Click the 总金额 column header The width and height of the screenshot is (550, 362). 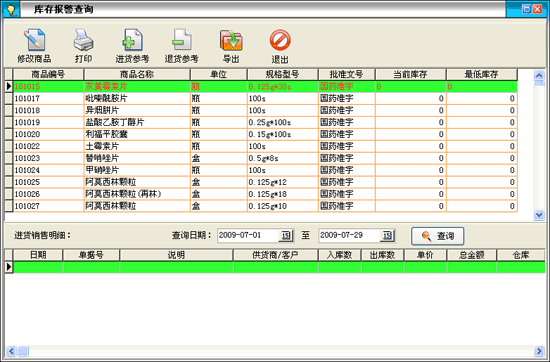coord(471,255)
